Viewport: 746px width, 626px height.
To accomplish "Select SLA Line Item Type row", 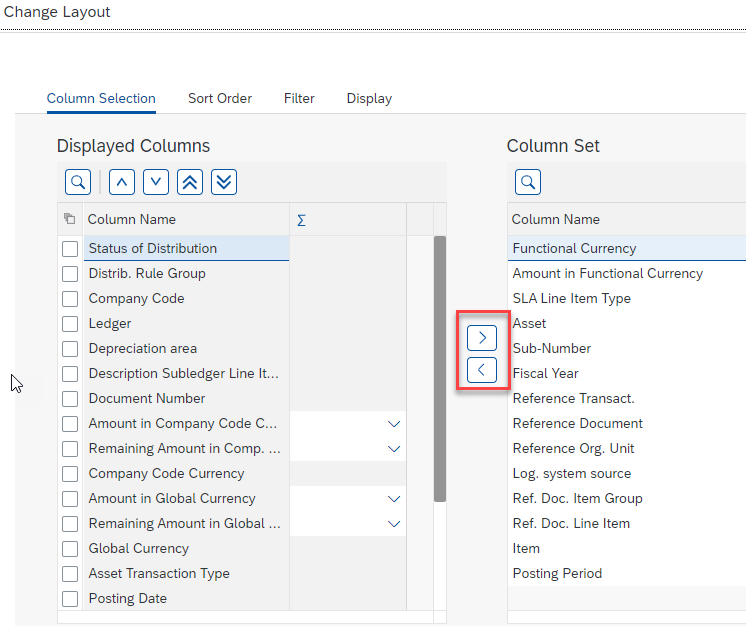I will pyautogui.click(x=627, y=298).
